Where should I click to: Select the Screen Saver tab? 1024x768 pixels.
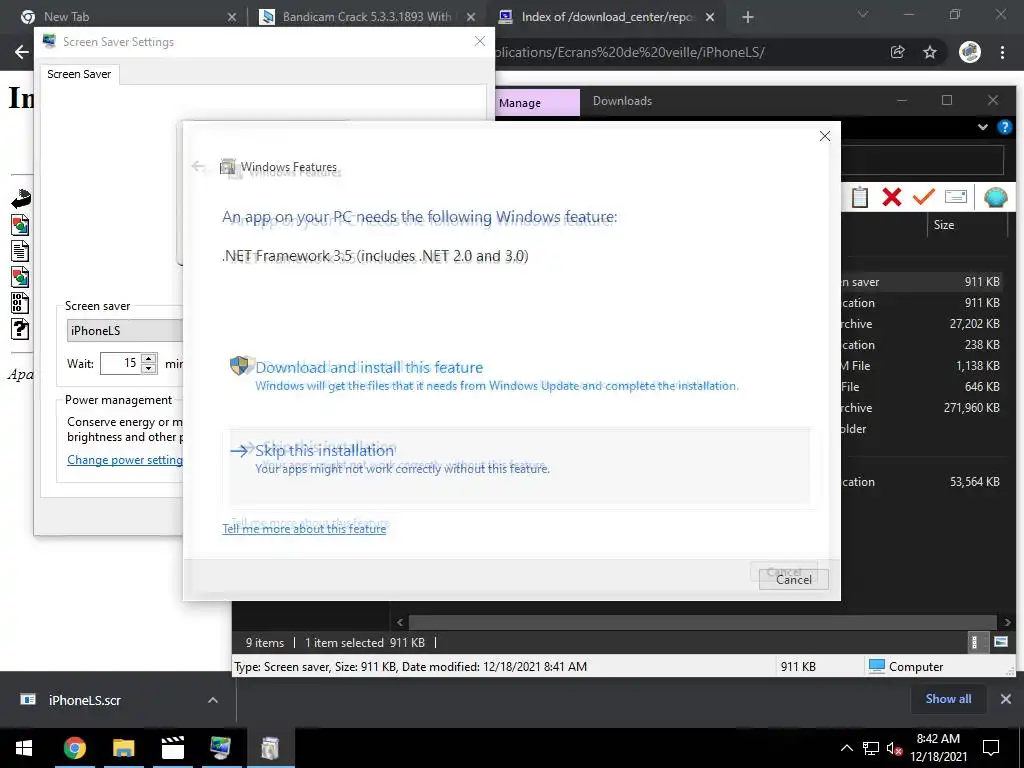(79, 74)
